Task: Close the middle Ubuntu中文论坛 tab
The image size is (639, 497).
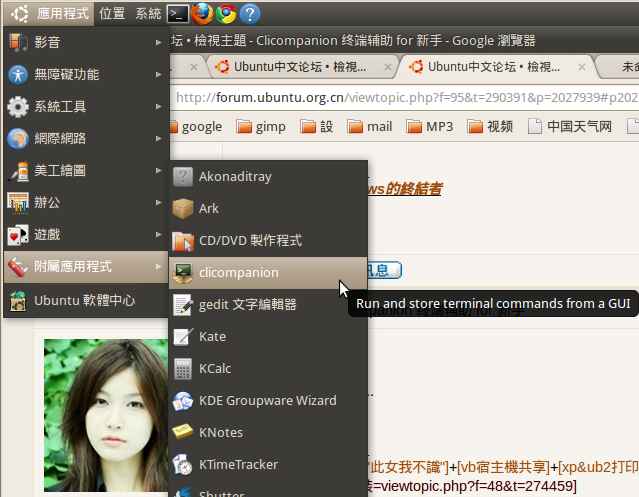Action: coord(388,67)
